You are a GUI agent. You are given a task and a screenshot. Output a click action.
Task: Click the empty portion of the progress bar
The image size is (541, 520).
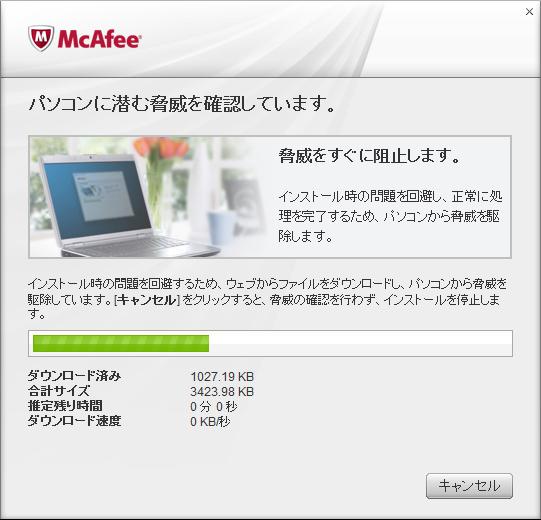tap(360, 343)
